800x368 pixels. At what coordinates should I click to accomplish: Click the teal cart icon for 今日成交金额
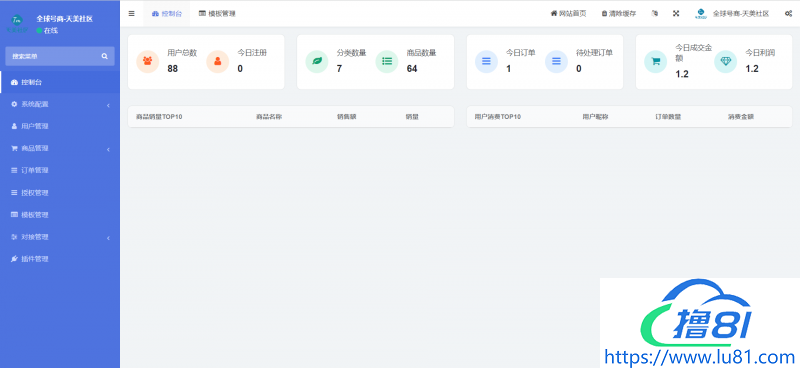(x=656, y=61)
